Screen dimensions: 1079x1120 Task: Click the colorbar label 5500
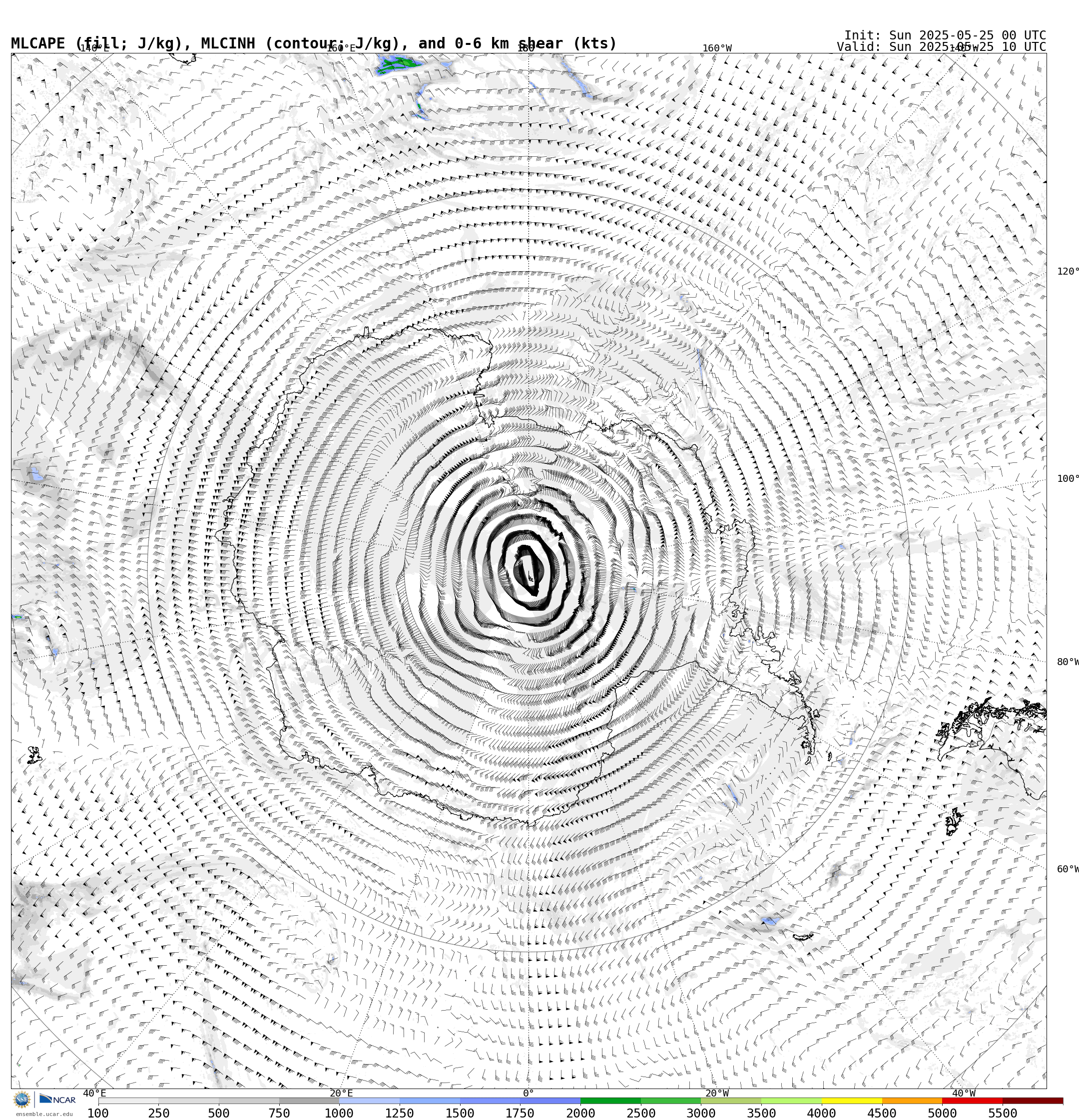[x=1003, y=1113]
